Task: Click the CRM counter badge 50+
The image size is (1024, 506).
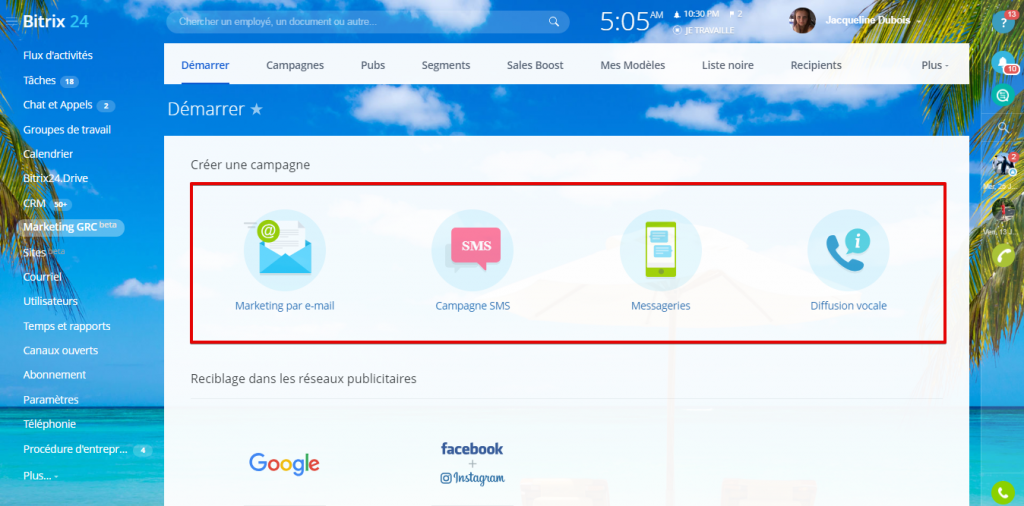Action: 61,204
